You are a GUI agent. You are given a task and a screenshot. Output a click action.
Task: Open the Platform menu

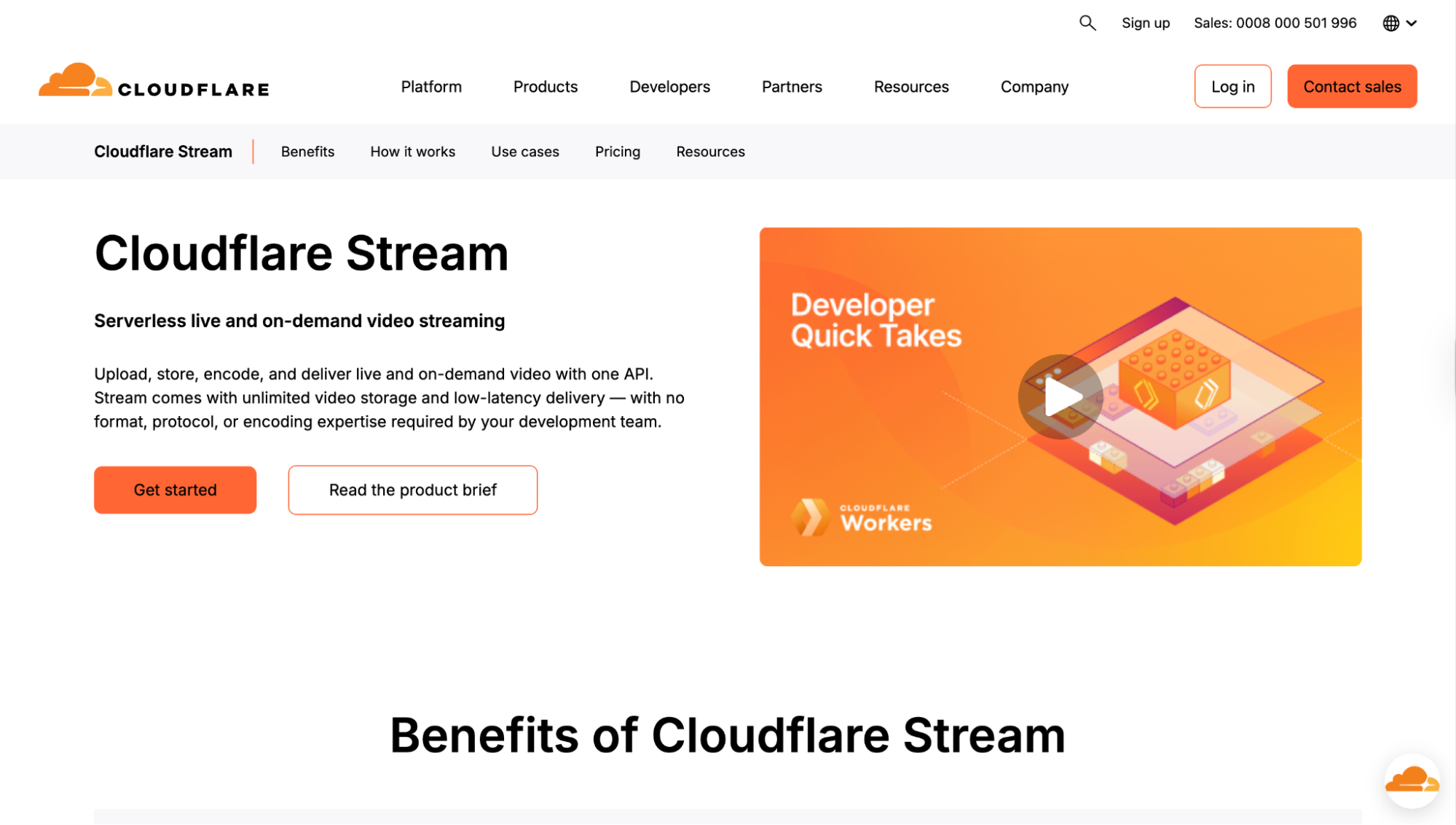pos(431,87)
